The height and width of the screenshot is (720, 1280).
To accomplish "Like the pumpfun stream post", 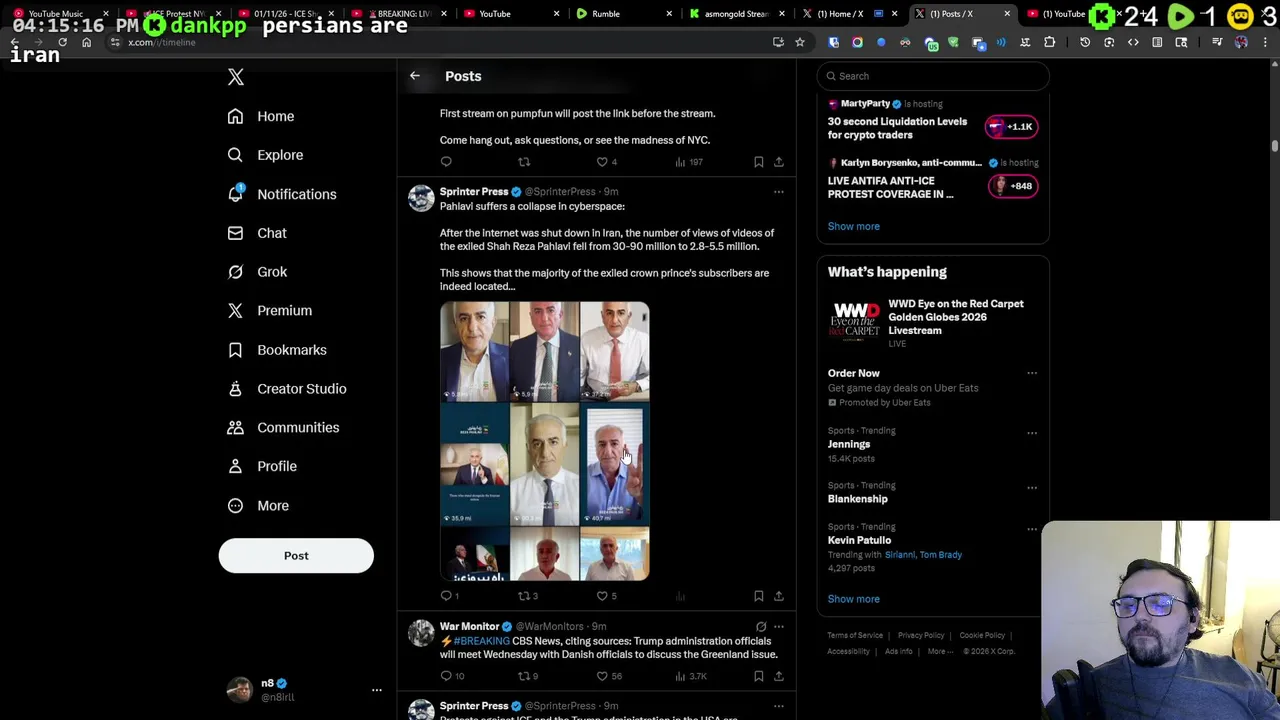I will tap(607, 162).
